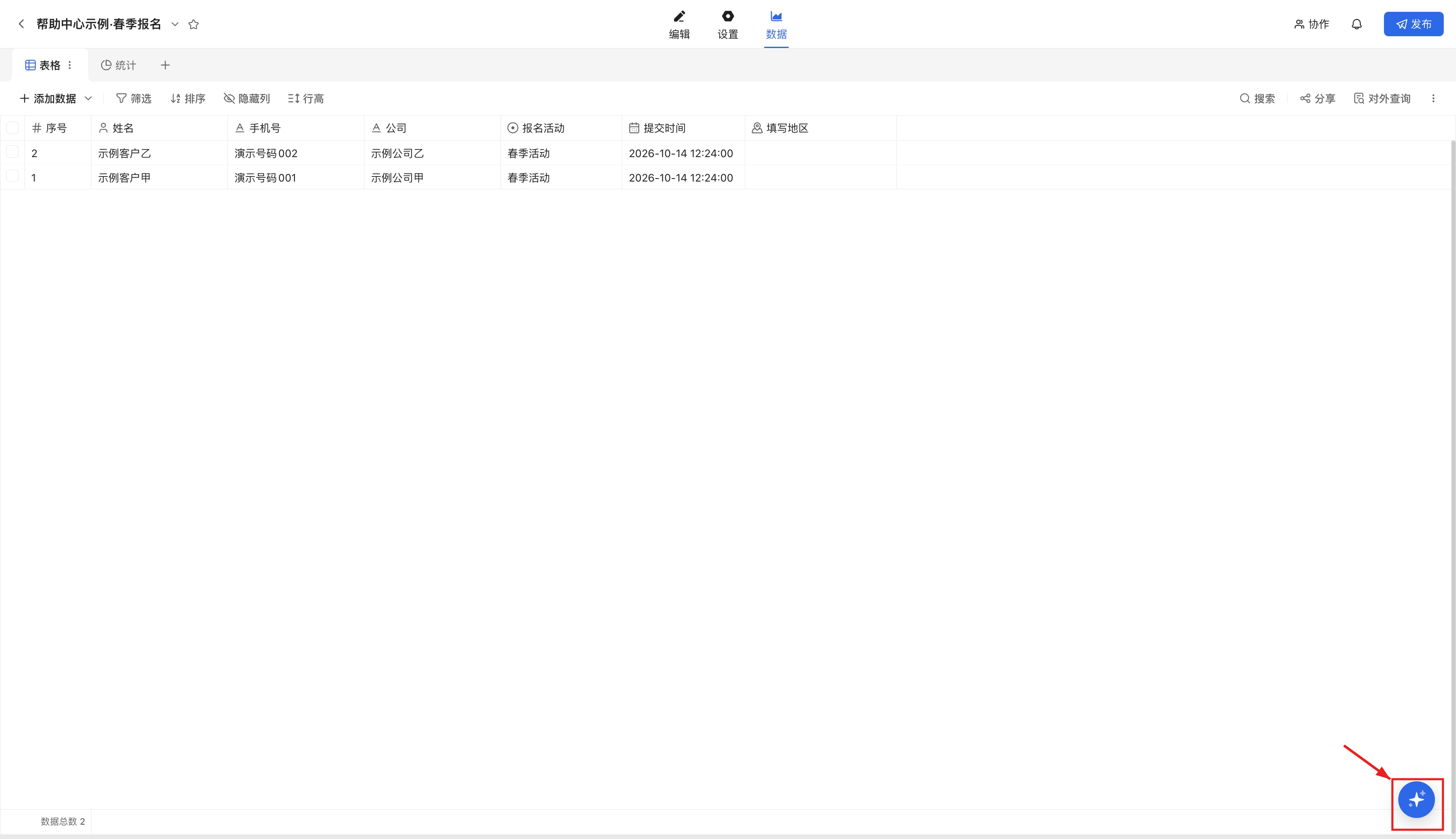The image size is (1456, 839).
Task: Open the 协作 collaboration option
Action: tap(1311, 24)
